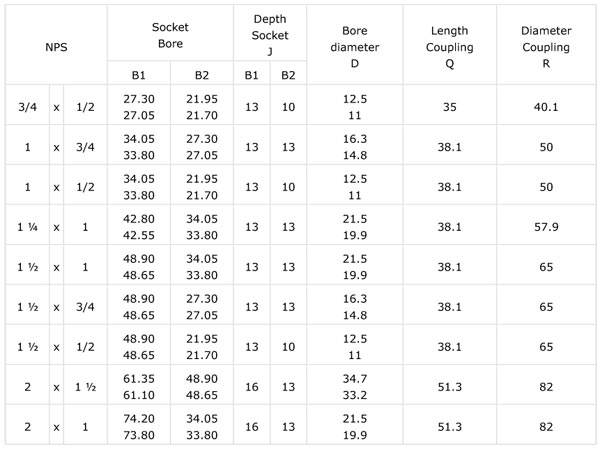Select the Diameter Coupling R header

[x=546, y=45]
